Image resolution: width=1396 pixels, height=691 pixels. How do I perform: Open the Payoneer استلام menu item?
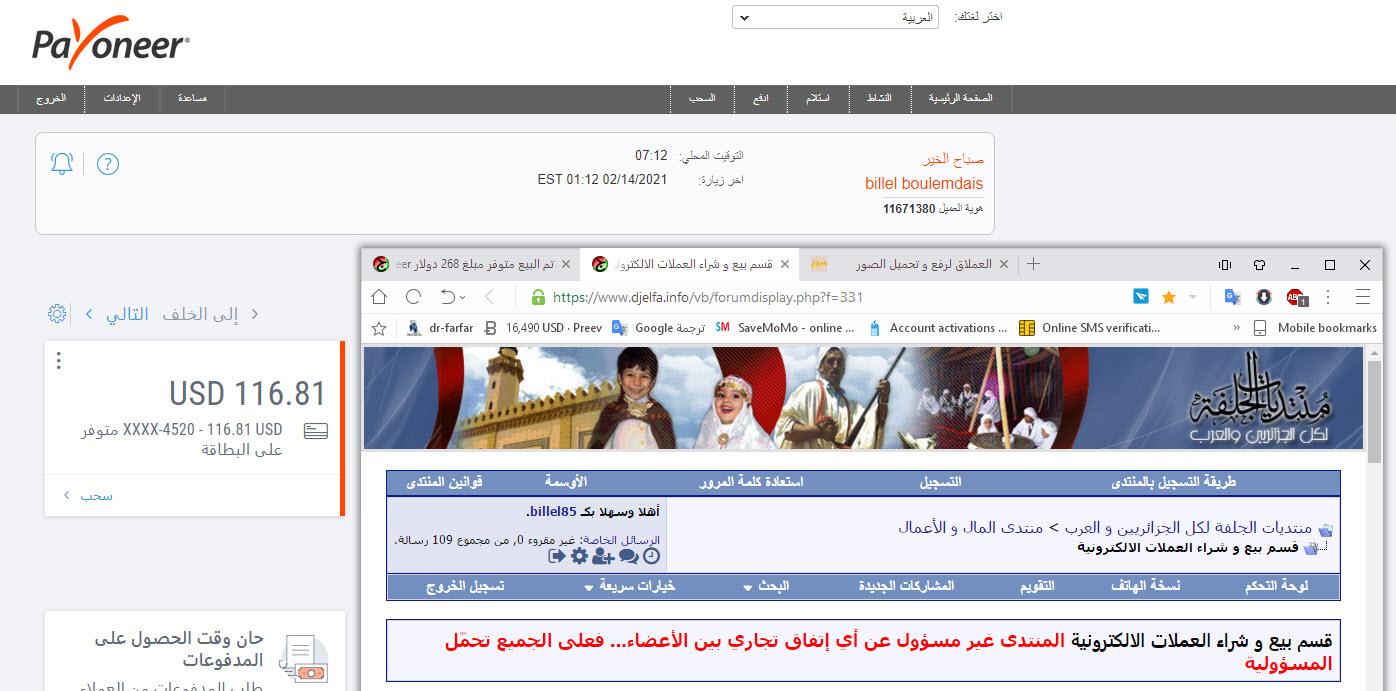(817, 99)
